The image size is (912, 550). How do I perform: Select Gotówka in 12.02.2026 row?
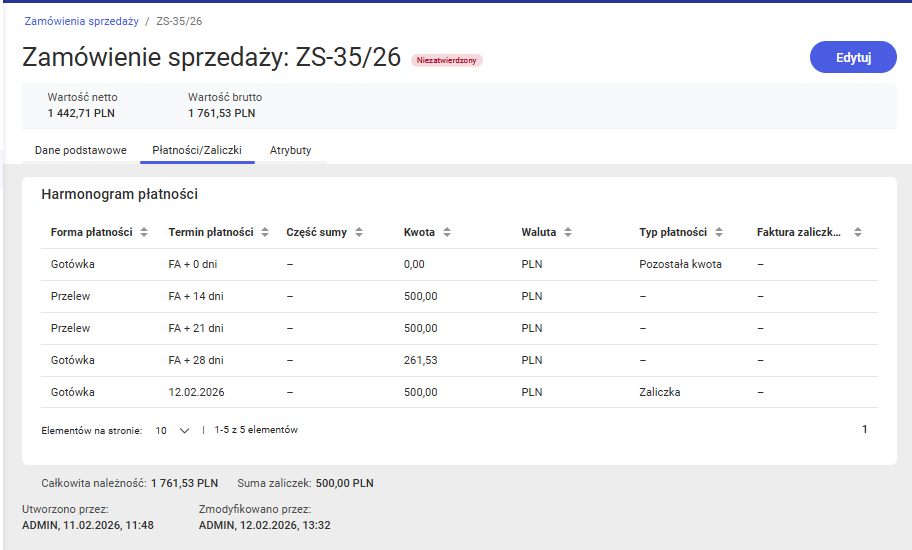tap(73, 392)
